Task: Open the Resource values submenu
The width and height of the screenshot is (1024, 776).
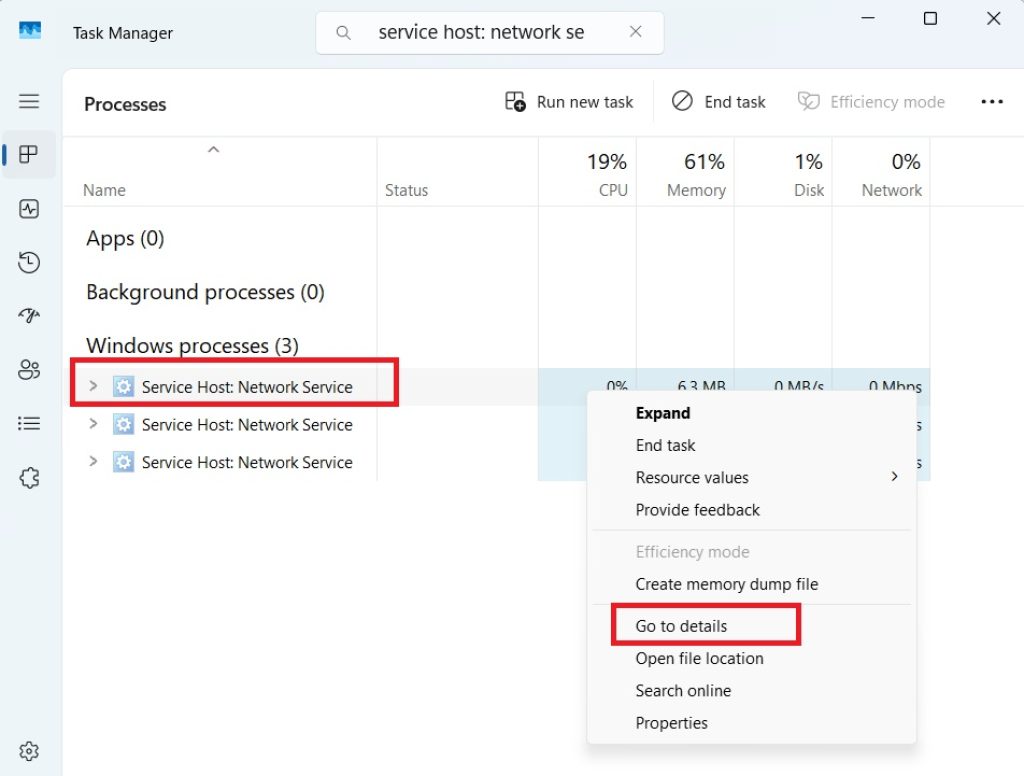Action: [x=751, y=477]
